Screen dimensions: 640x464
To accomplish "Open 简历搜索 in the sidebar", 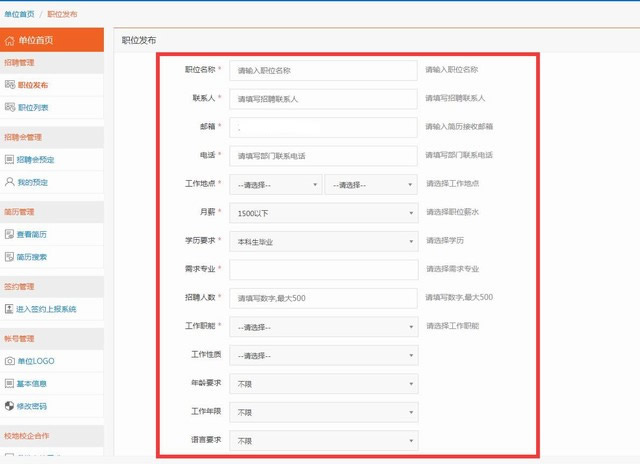I will click(32, 257).
